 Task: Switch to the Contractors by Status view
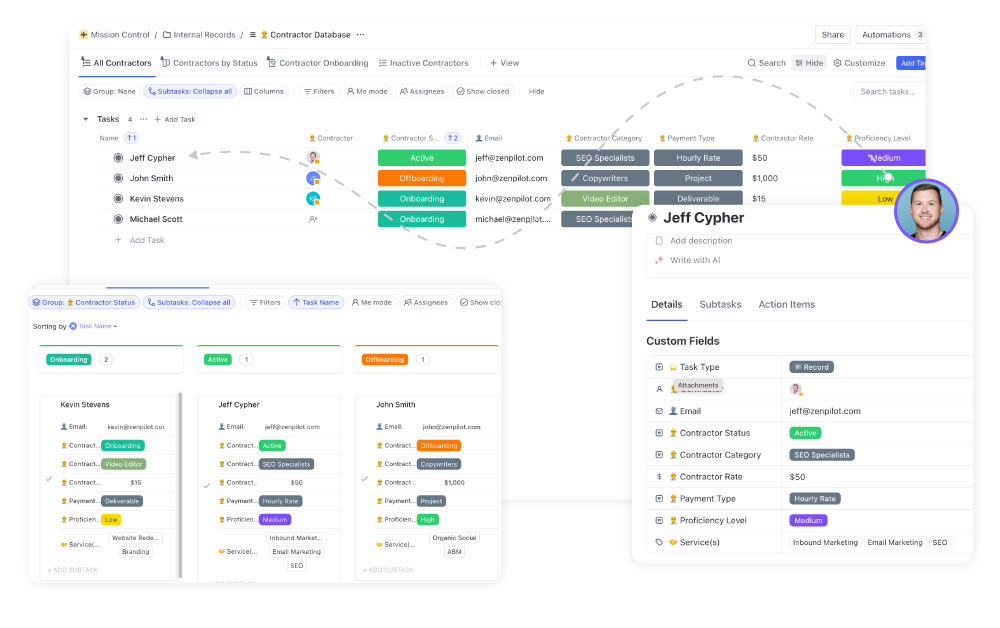(209, 62)
